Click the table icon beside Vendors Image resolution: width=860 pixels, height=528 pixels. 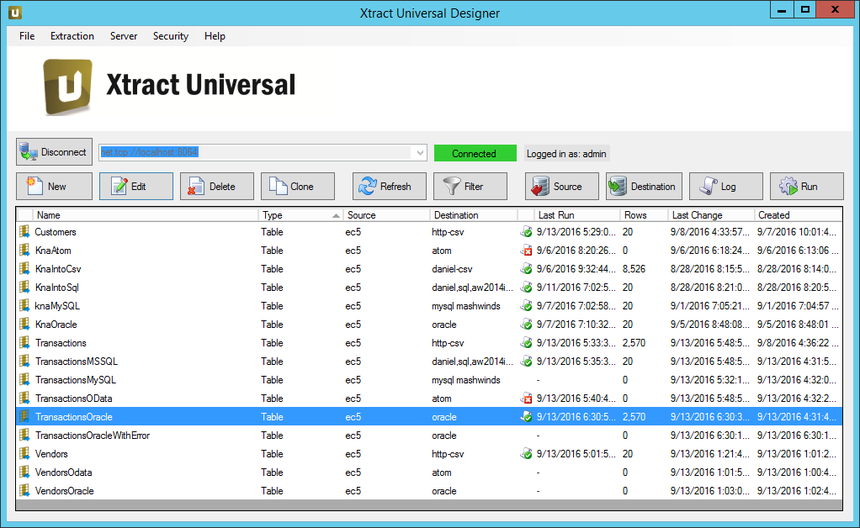(x=24, y=453)
